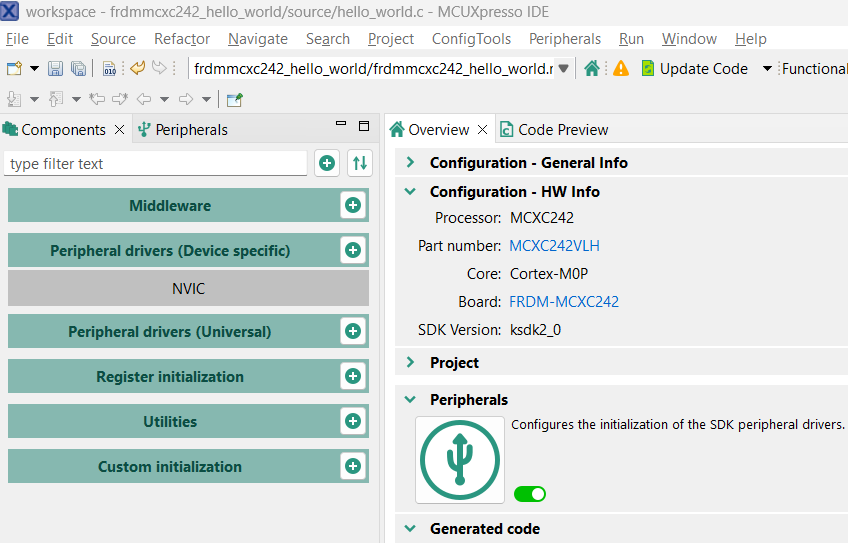Click the yellow warning triangle icon

pyautogui.click(x=621, y=68)
